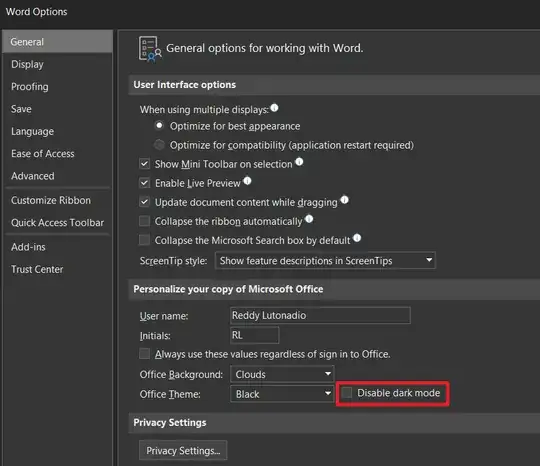
Task: Uncheck Enable Live Preview checkbox
Action: tap(144, 183)
